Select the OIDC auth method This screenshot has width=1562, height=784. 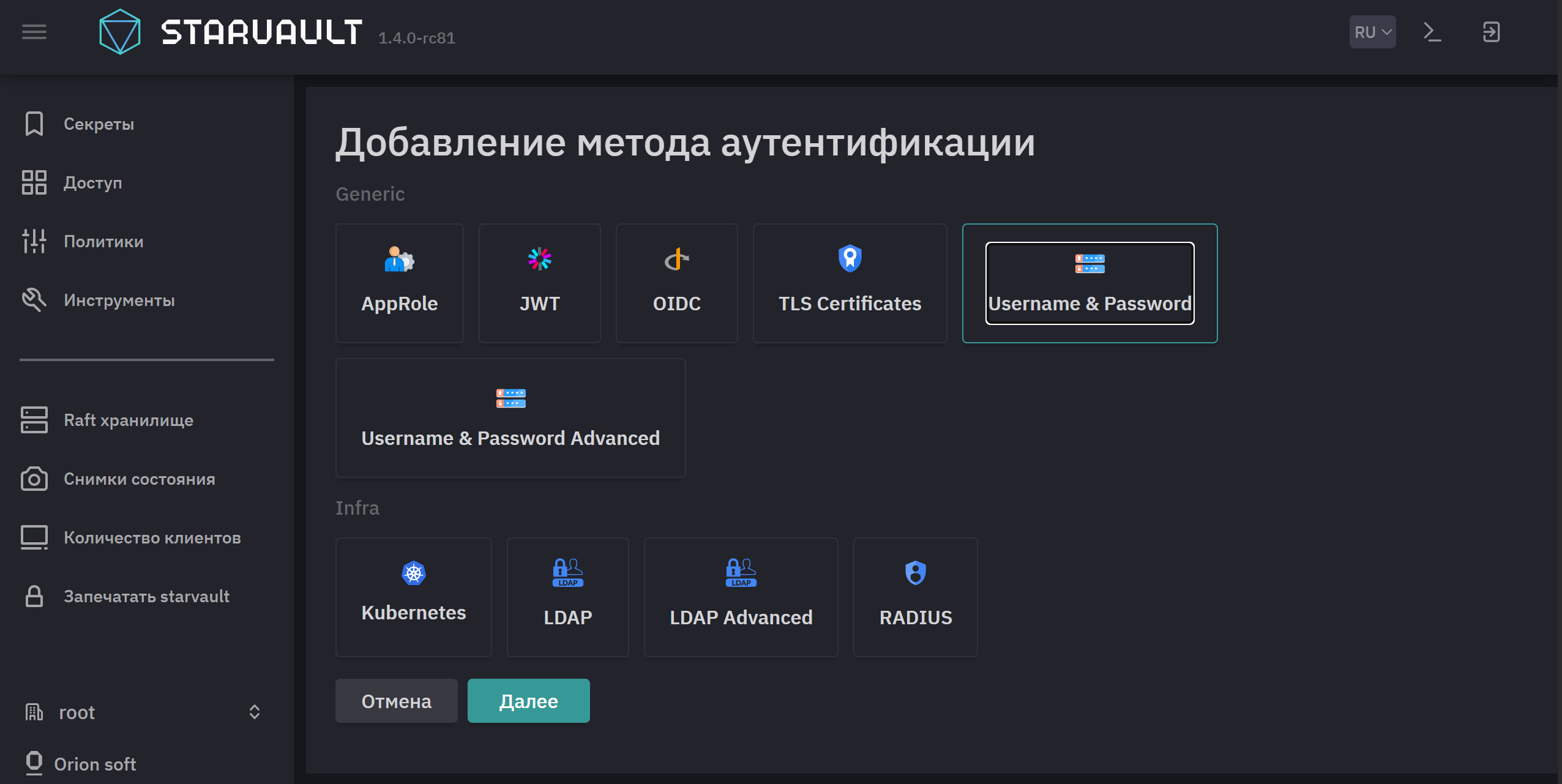[x=677, y=283]
